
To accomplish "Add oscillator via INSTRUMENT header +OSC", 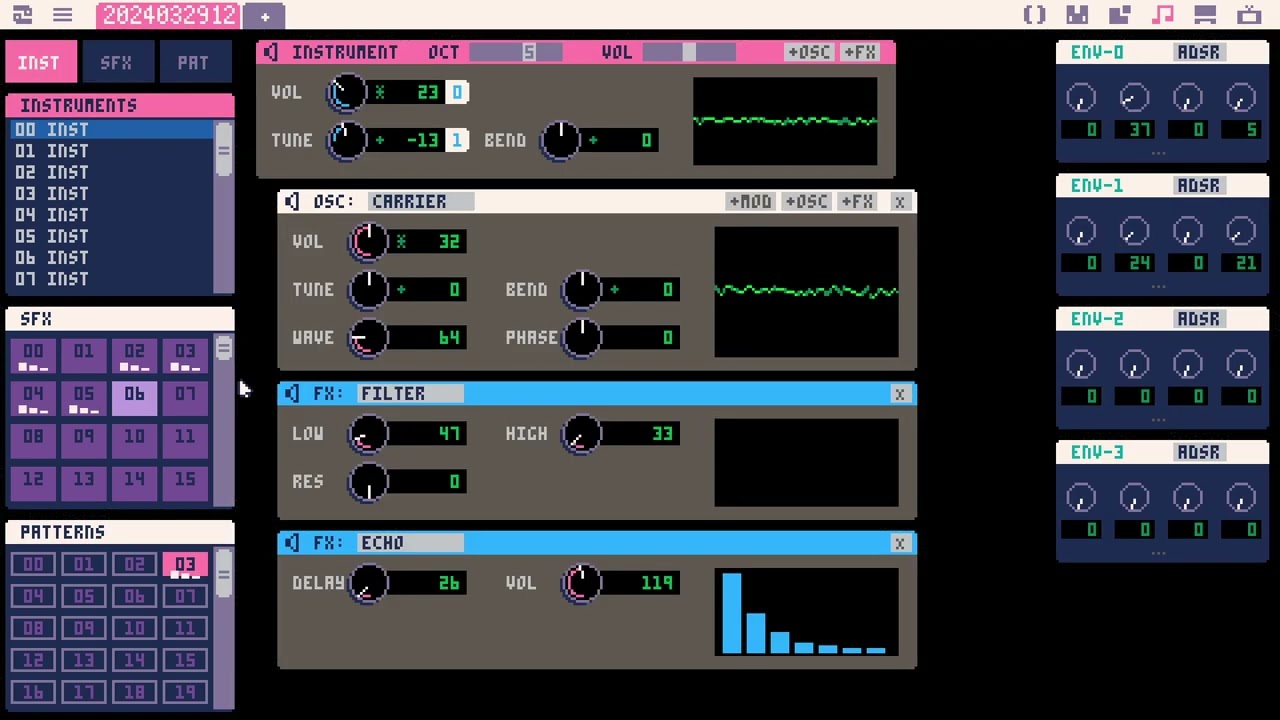I will click(808, 52).
